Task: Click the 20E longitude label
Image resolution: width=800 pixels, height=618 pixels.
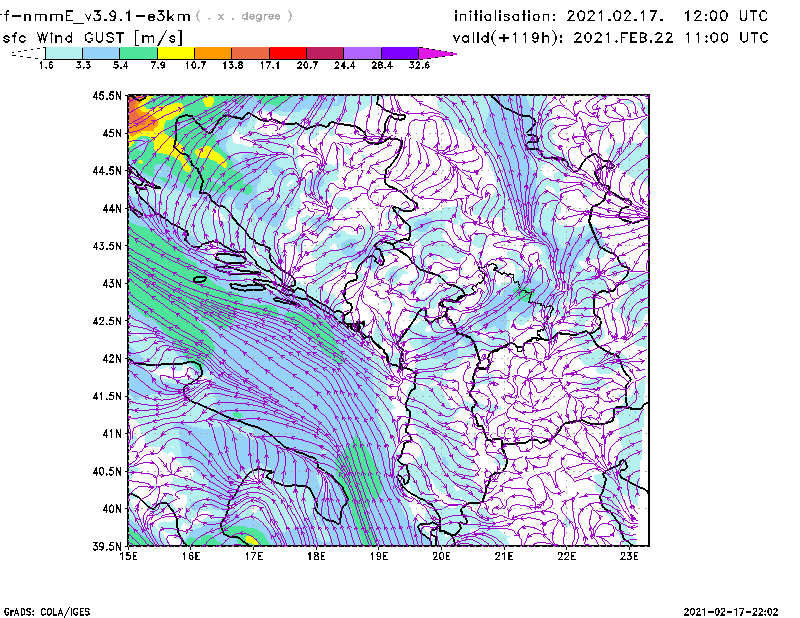Action: click(x=441, y=556)
